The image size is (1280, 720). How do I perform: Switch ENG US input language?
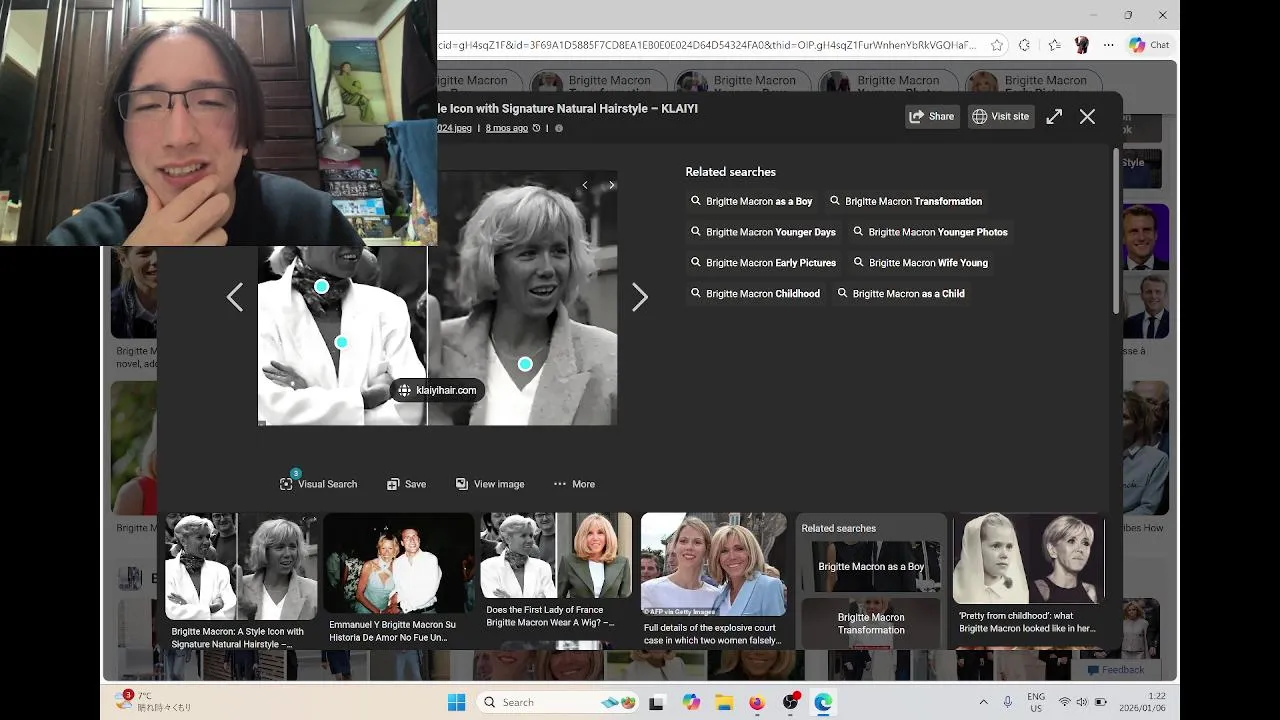(x=1036, y=702)
